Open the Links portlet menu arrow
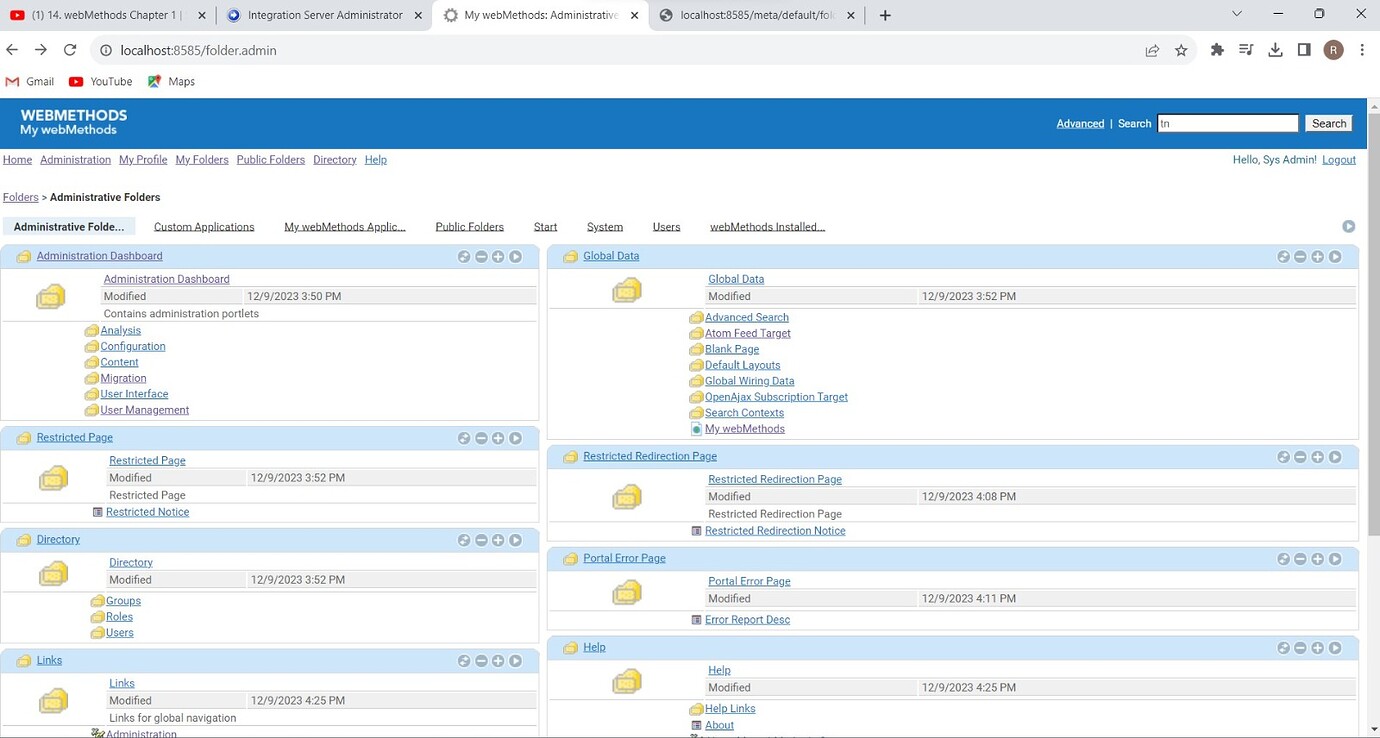This screenshot has height=738, width=1380. (515, 661)
